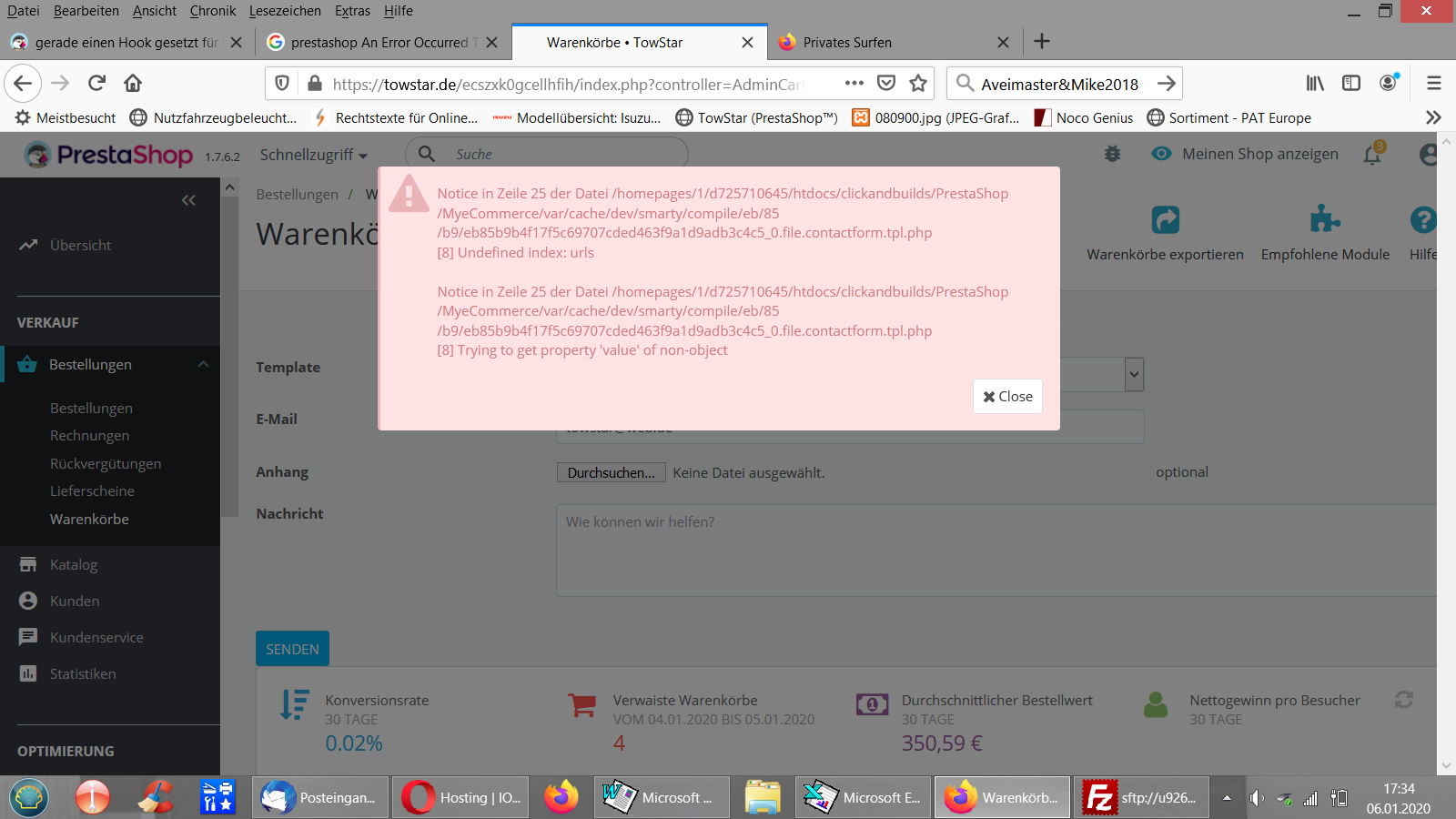This screenshot has height=819, width=1456.
Task: Open Empfohlene Module puzzle icon
Action: point(1325,220)
